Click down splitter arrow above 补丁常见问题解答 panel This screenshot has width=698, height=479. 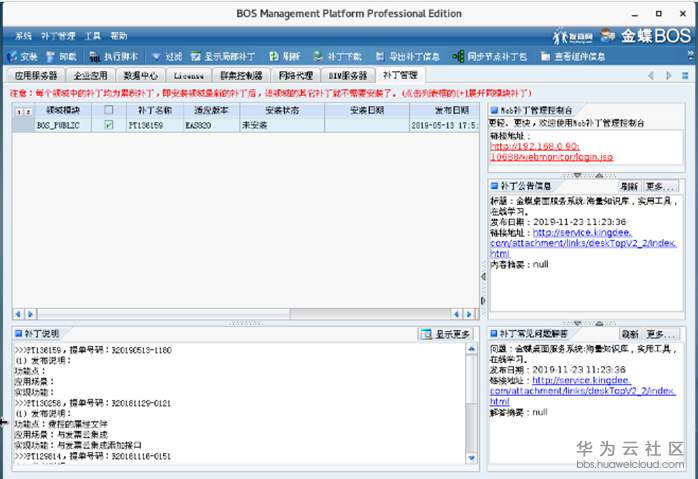pos(578,323)
